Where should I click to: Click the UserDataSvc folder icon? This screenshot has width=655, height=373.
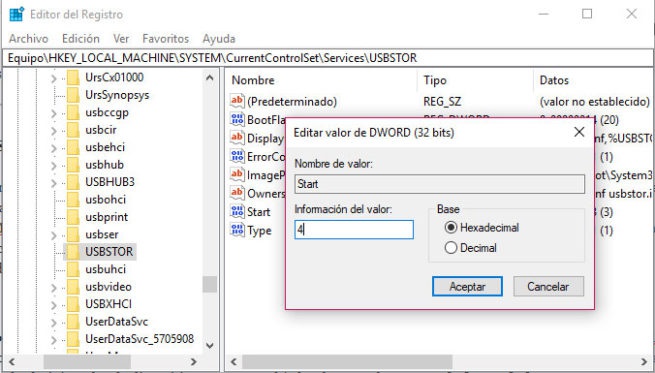coord(73,322)
